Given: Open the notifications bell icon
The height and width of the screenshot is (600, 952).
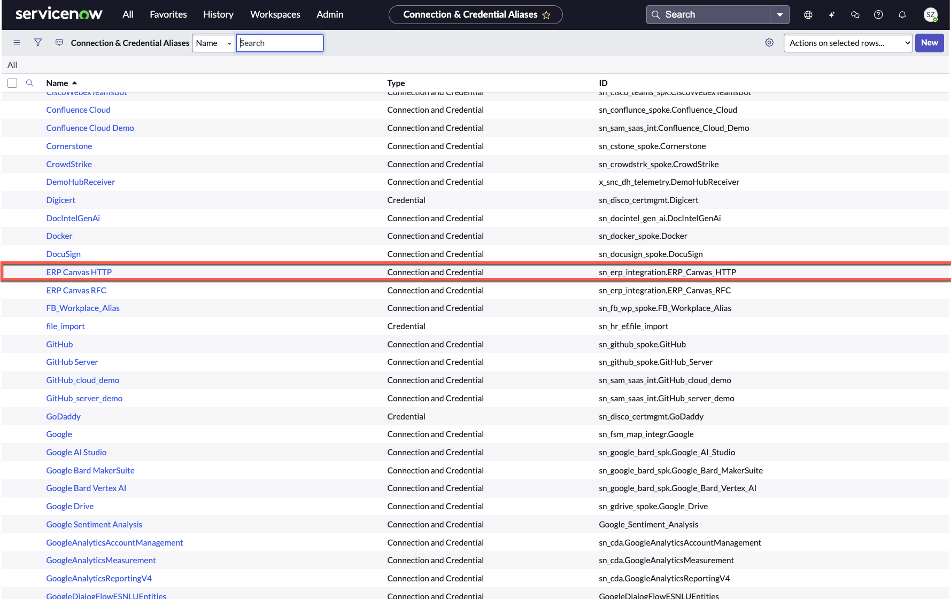Looking at the screenshot, I should (901, 14).
